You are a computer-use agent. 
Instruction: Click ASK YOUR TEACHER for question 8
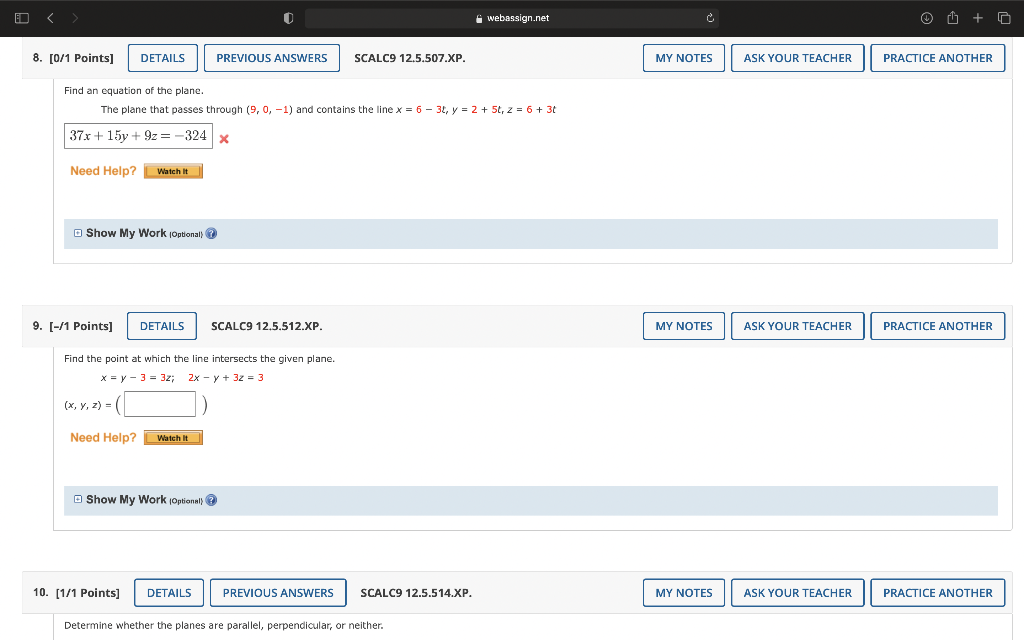[797, 58]
